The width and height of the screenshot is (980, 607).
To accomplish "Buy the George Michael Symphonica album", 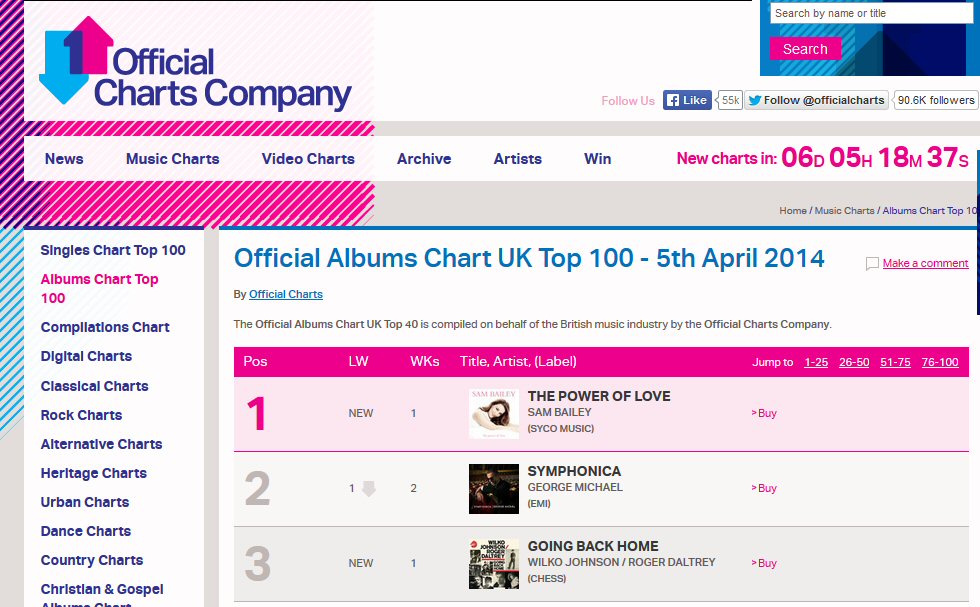I will click(x=764, y=488).
